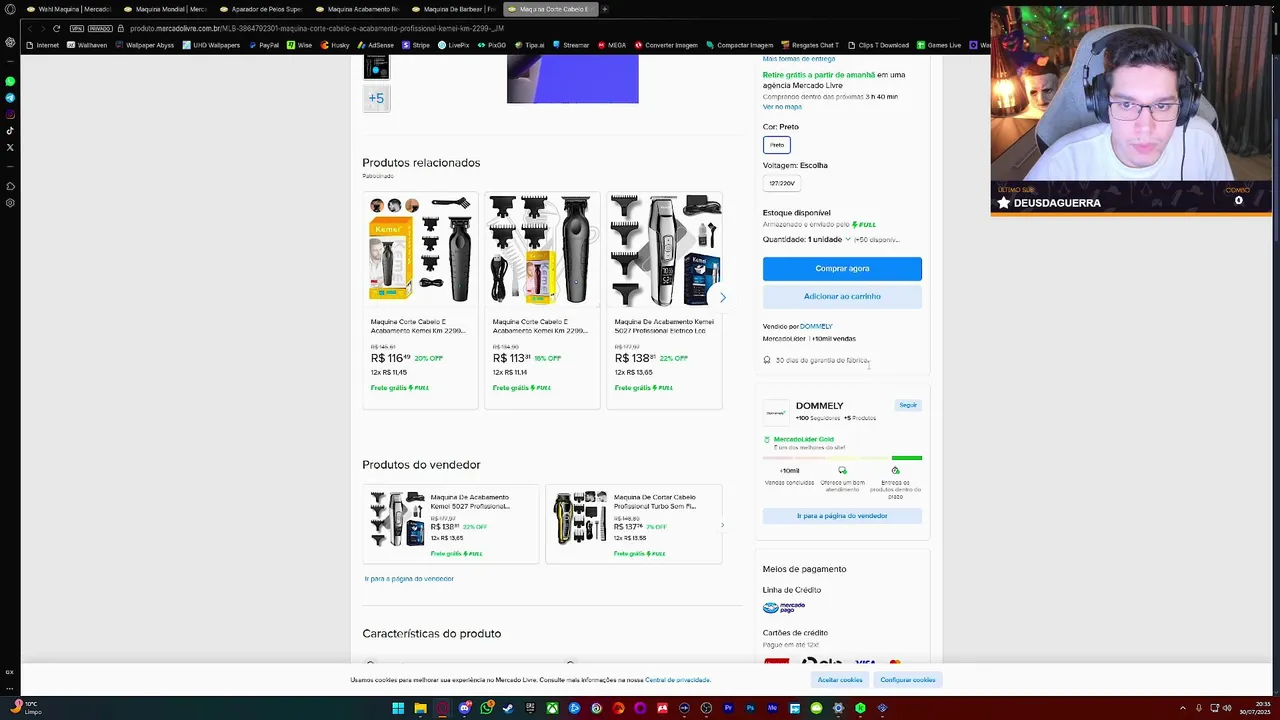Select the 127/220V voltage option
The width and height of the screenshot is (1280, 720).
point(781,183)
